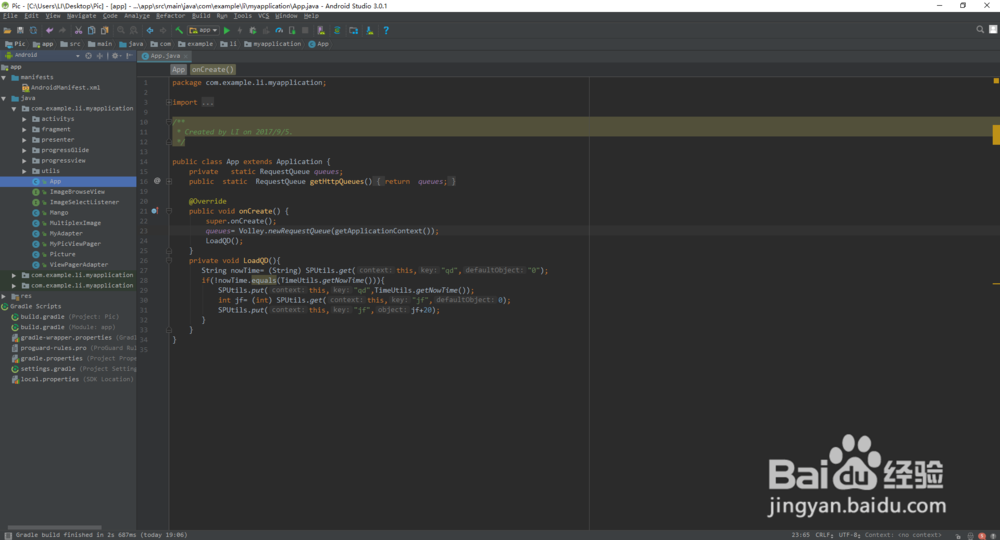Click the Make Project hammer icon
Viewport: 1000px width, 540px height.
179,30
